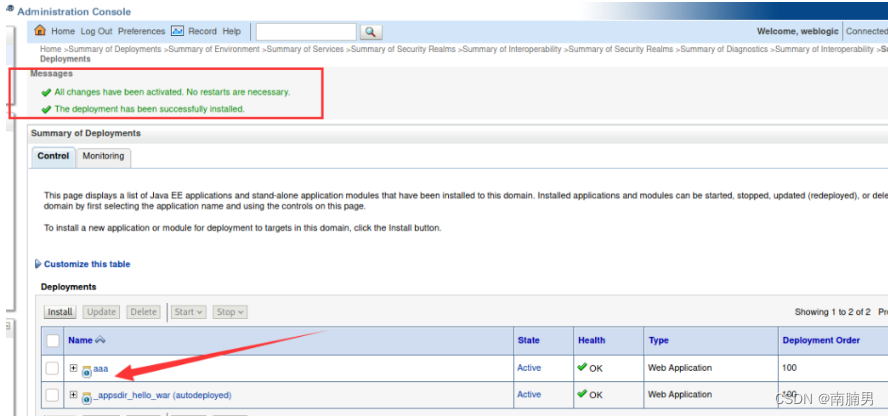Select all deployments header checkbox
Image resolution: width=888 pixels, height=416 pixels.
(53, 341)
